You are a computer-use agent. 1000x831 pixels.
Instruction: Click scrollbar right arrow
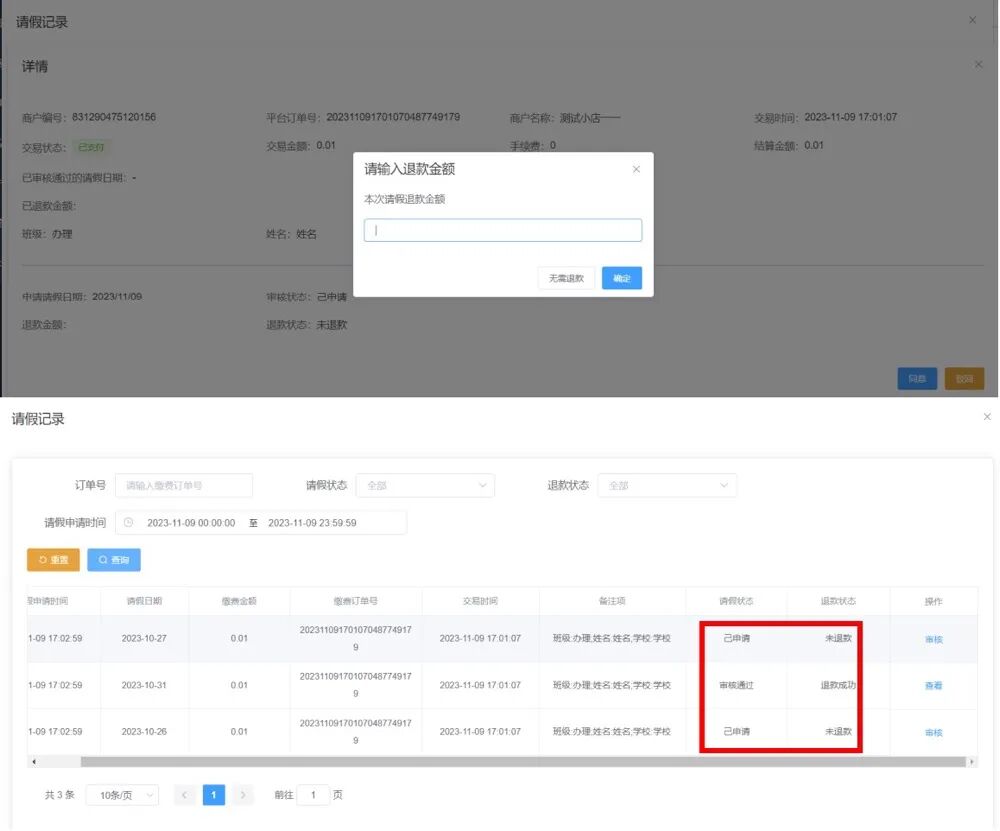[x=971, y=761]
